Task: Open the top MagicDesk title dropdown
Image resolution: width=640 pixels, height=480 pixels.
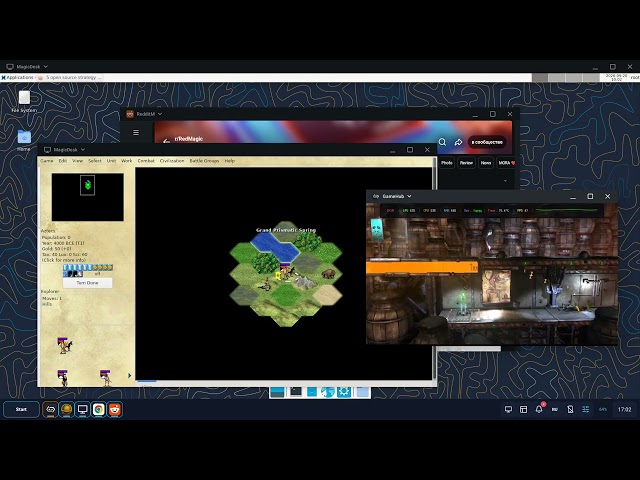Action: pyautogui.click(x=46, y=67)
